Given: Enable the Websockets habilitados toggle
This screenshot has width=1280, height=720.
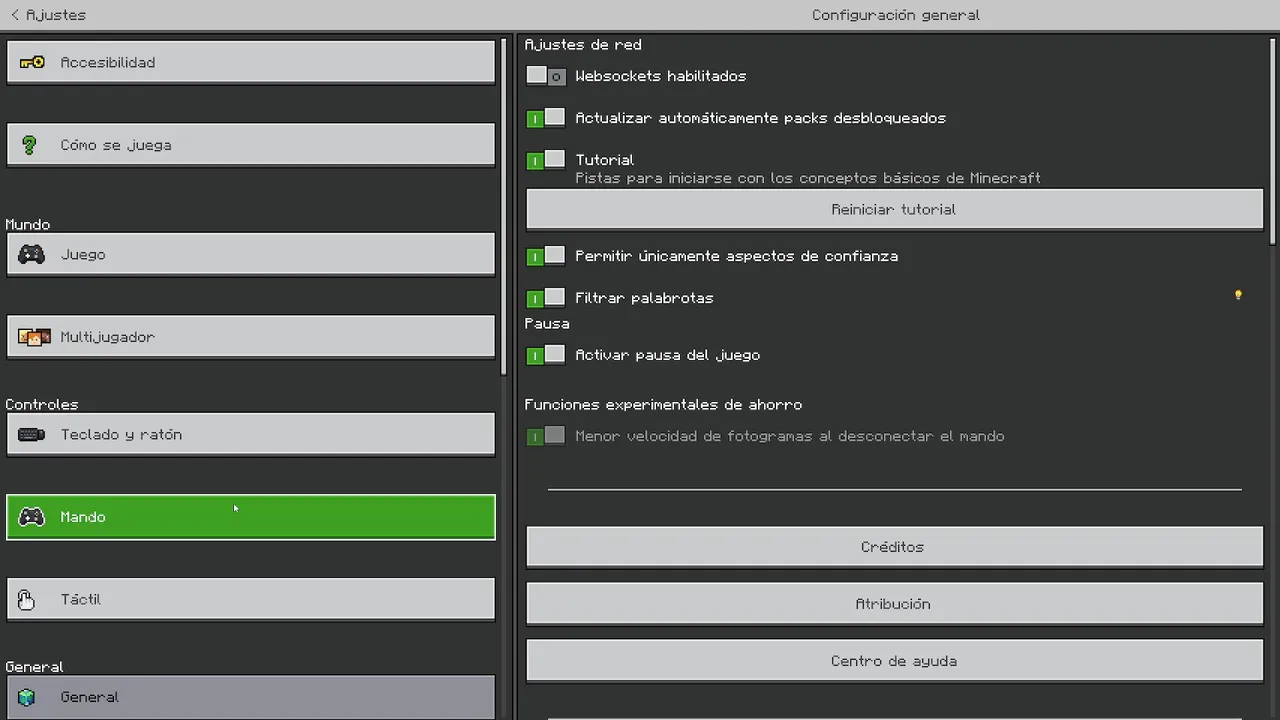Looking at the screenshot, I should (546, 76).
